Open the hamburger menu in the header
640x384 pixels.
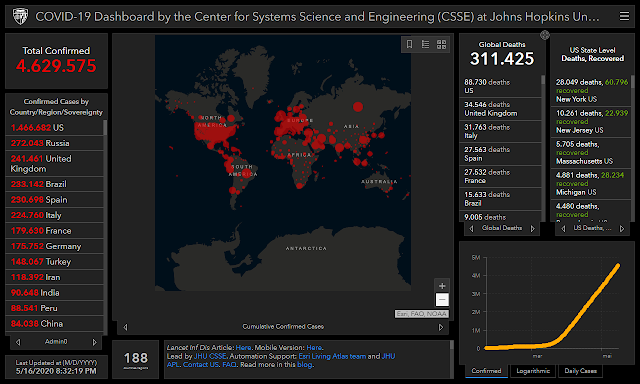624,16
